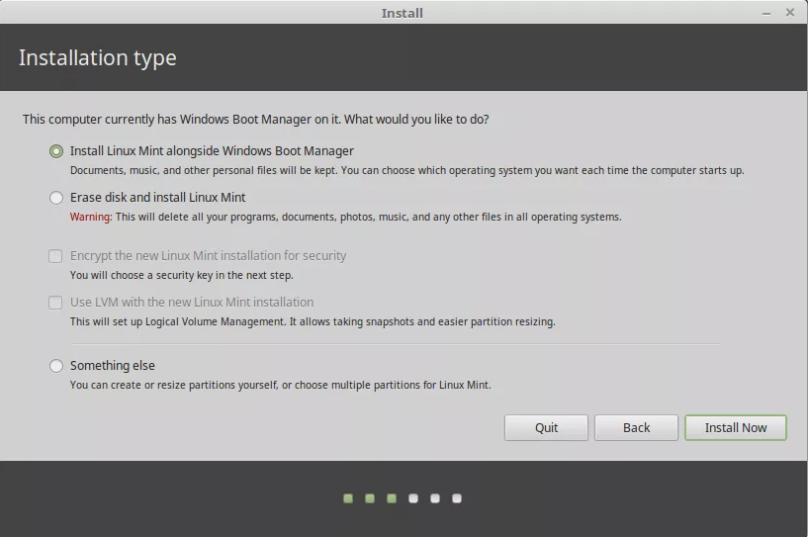The height and width of the screenshot is (537, 810).
Task: Click the Installation type heading
Action: tap(98, 57)
